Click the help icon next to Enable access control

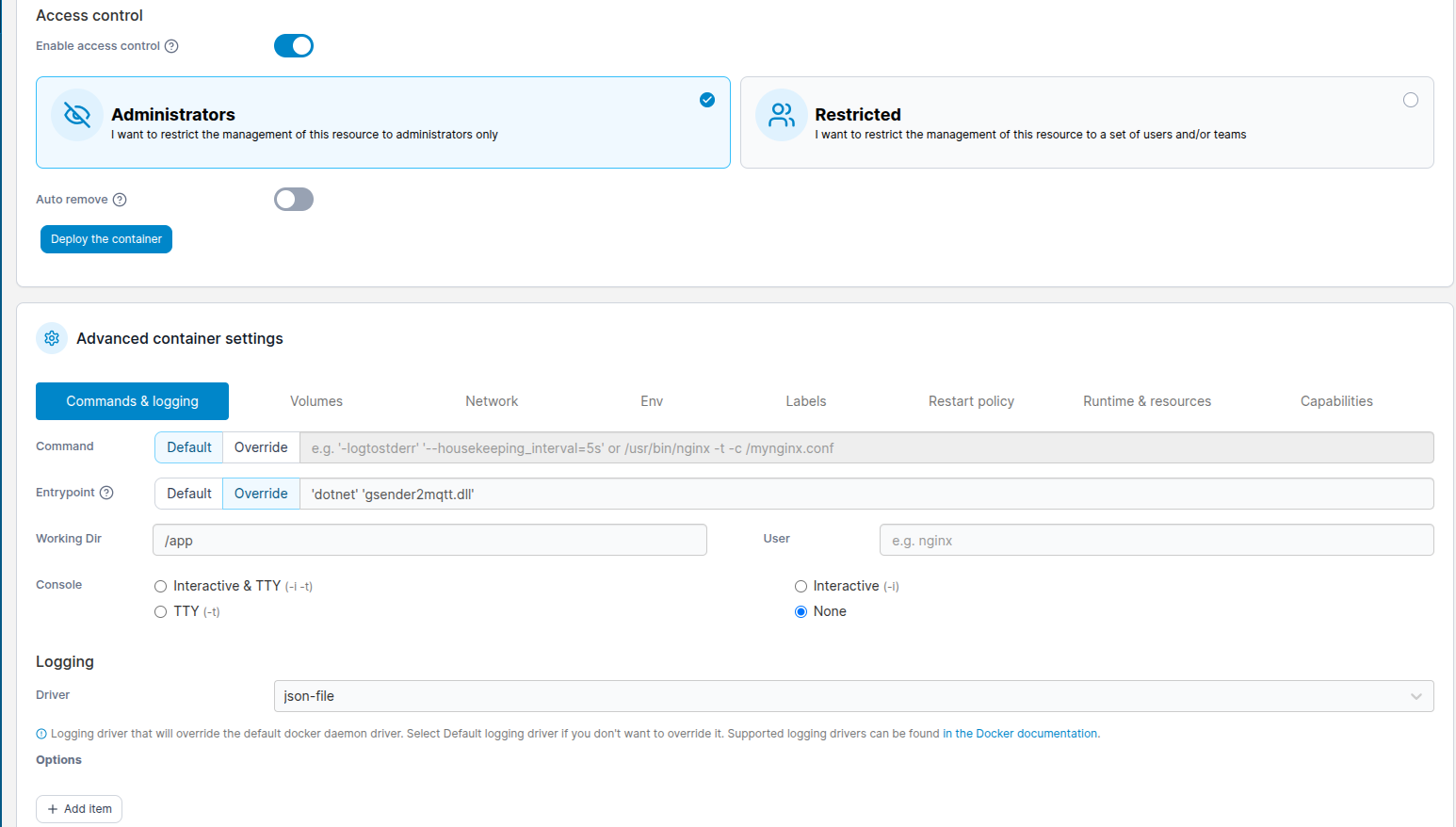click(171, 46)
